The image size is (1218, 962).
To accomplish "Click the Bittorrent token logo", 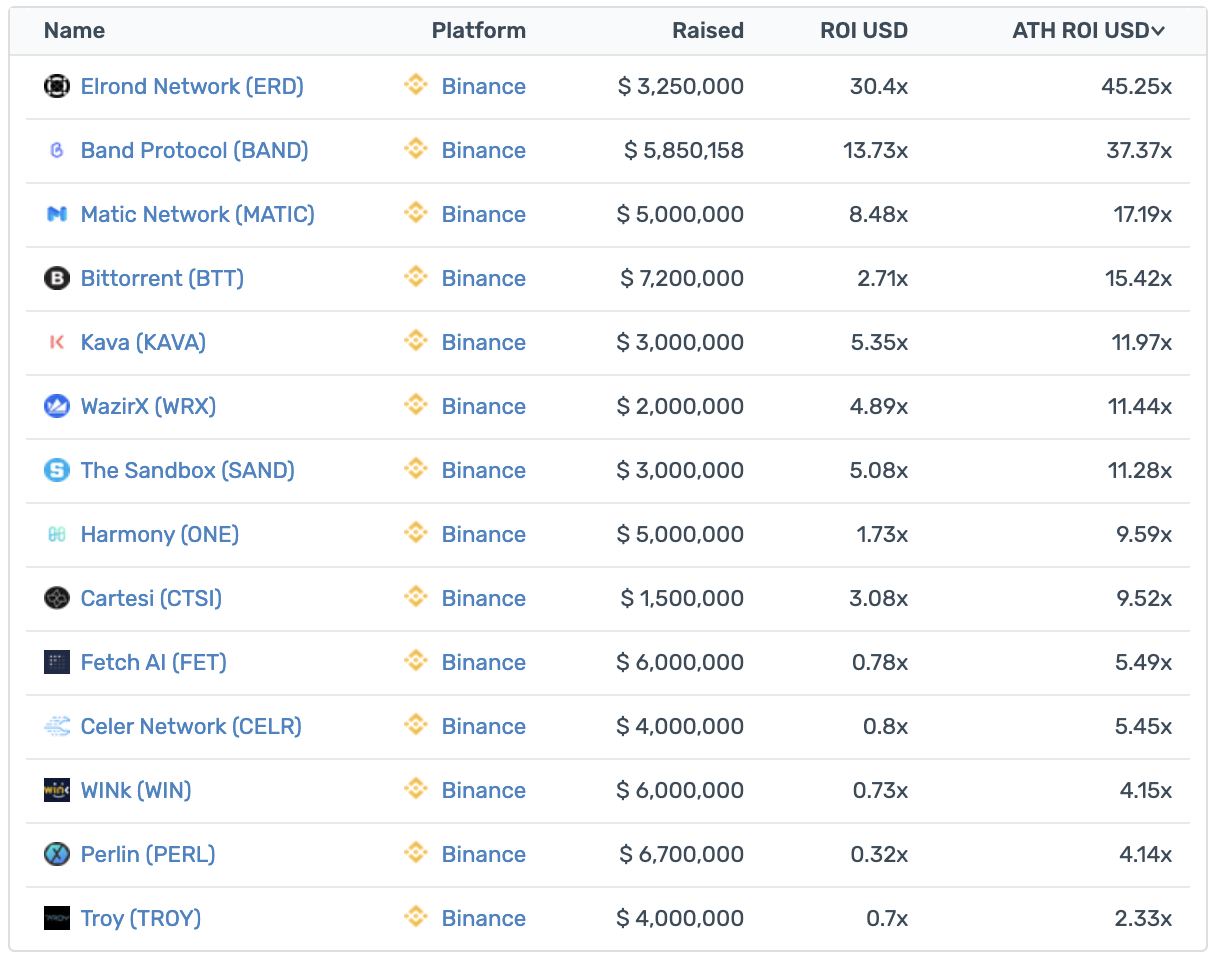I will point(57,278).
